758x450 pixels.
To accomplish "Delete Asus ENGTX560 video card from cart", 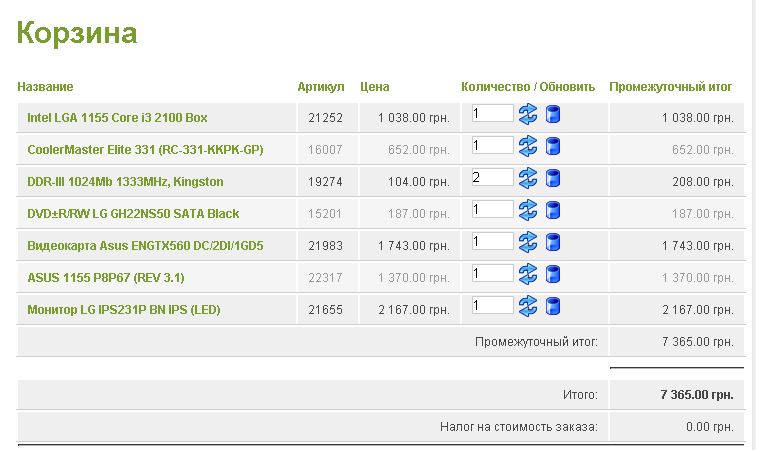I will pyautogui.click(x=553, y=242).
